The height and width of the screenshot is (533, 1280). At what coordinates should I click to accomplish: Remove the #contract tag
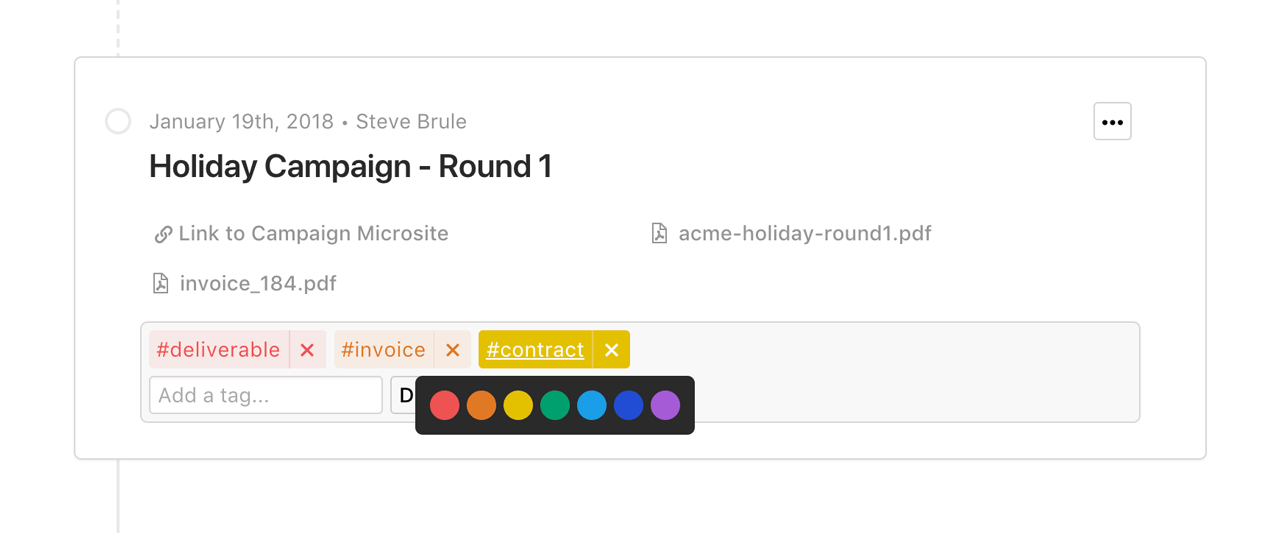(612, 350)
